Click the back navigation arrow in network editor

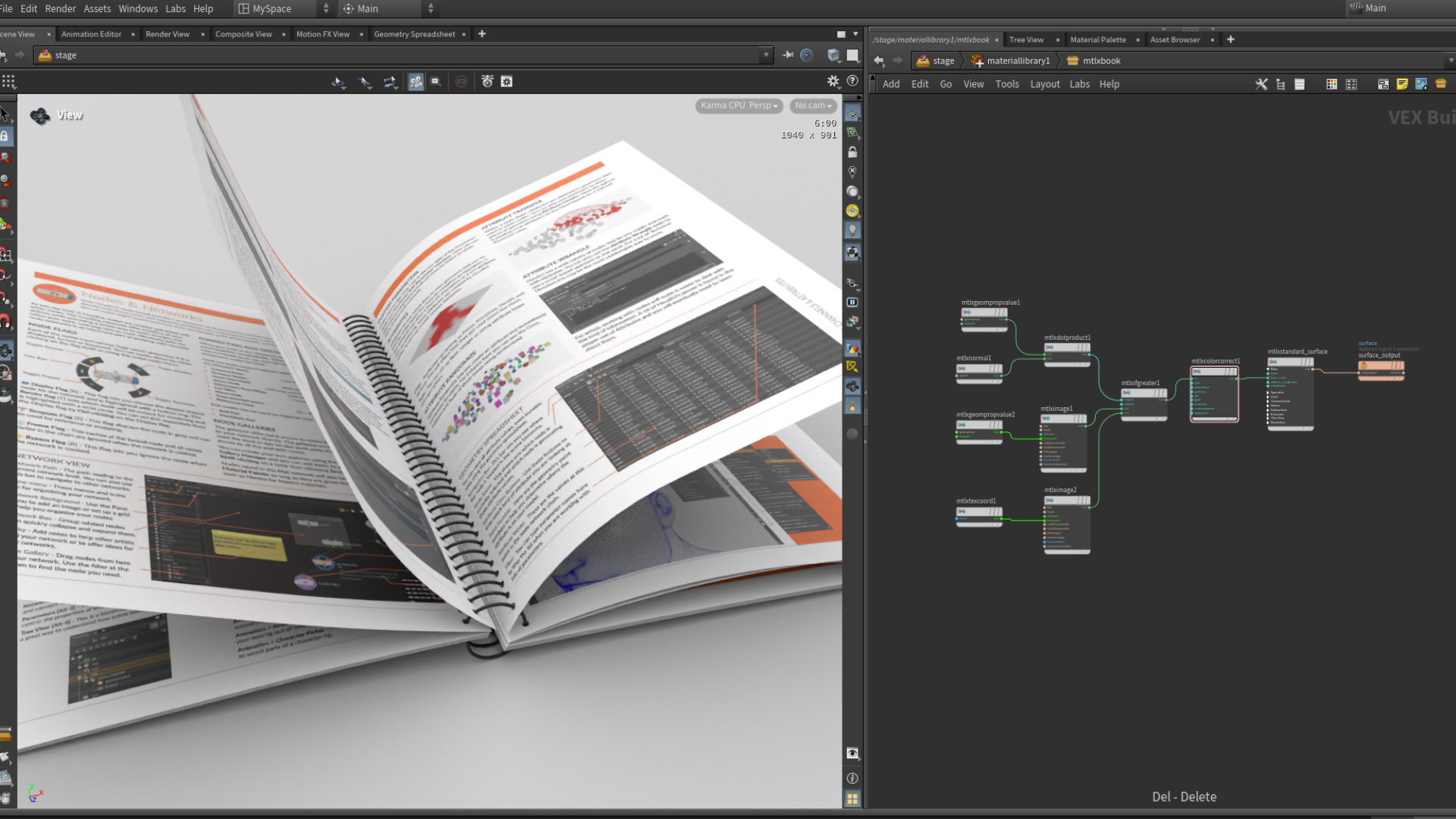pyautogui.click(x=880, y=61)
